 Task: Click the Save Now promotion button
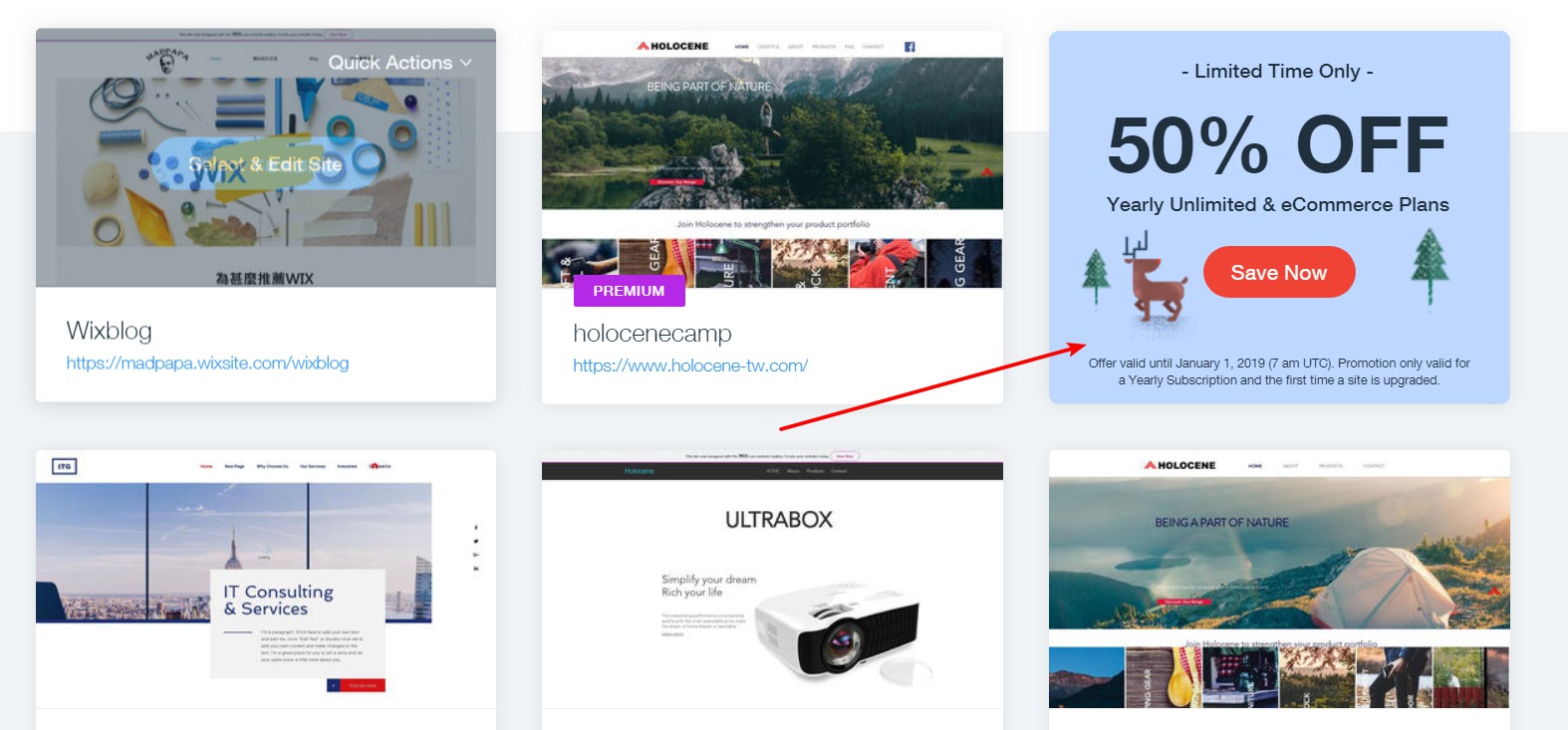pyautogui.click(x=1279, y=272)
